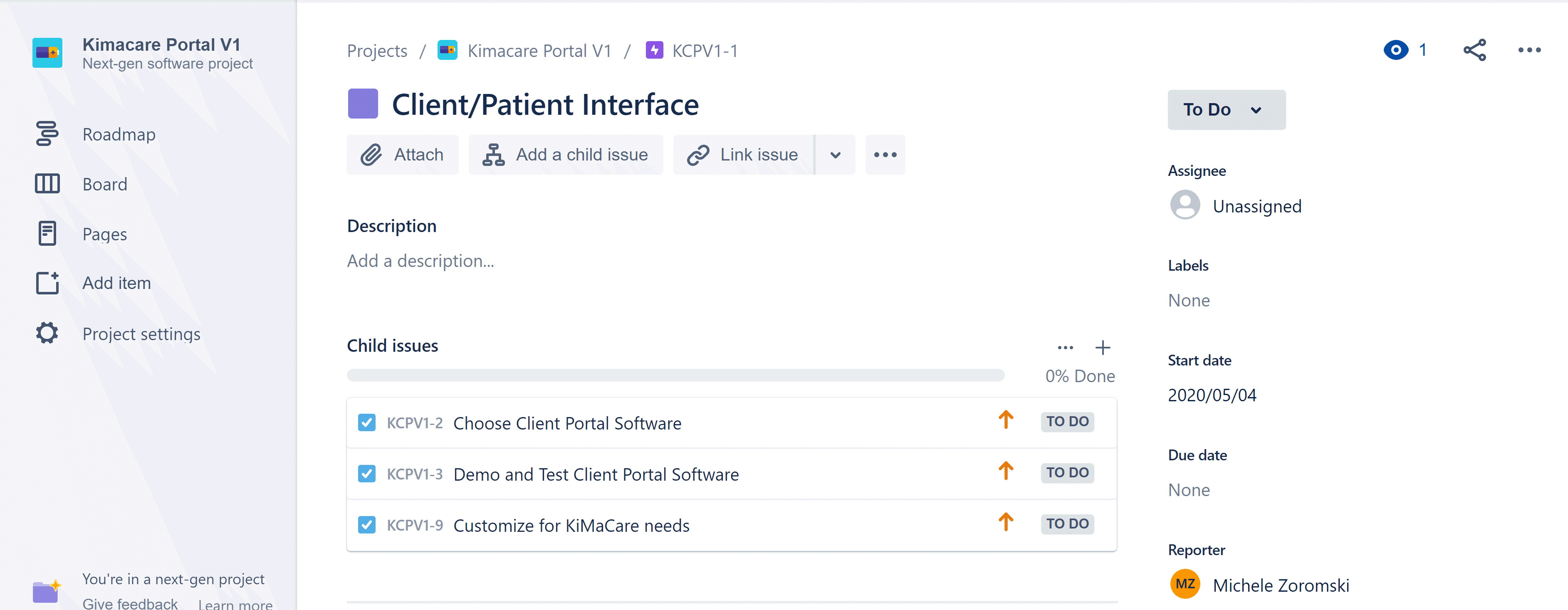The width and height of the screenshot is (1568, 610).
Task: Click the purple epic color swatch
Action: [x=363, y=104]
